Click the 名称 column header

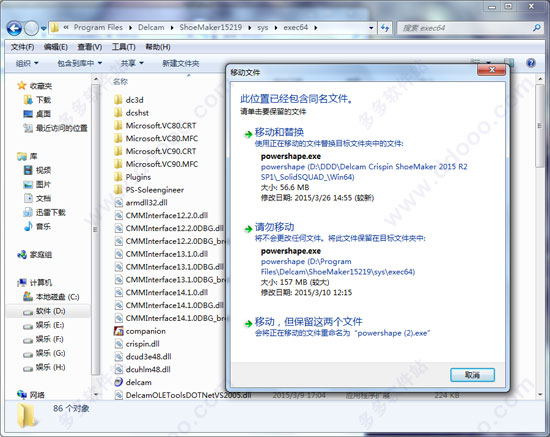[120, 81]
